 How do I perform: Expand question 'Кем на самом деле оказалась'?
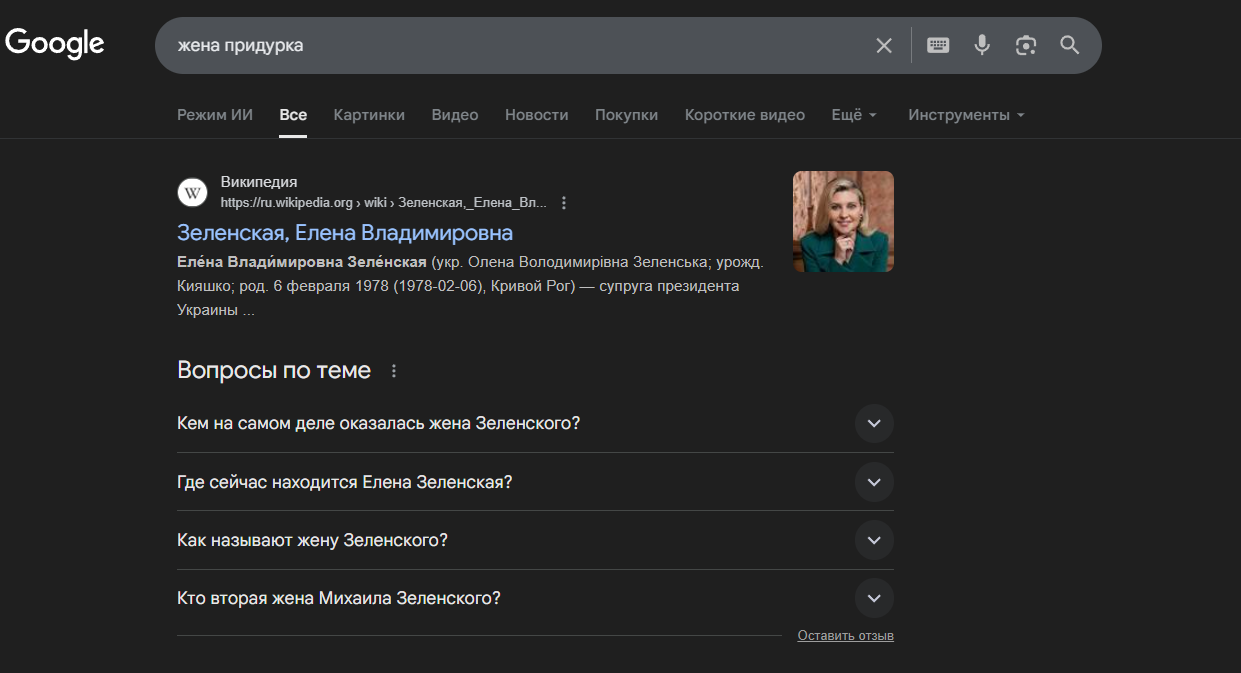pos(874,423)
